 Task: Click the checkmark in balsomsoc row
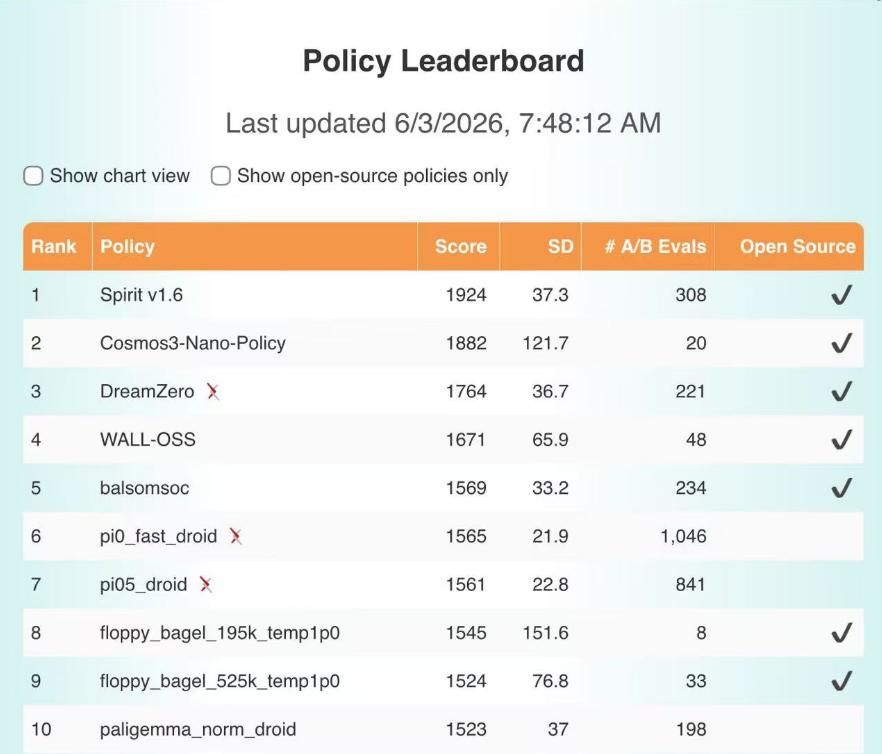pos(842,488)
